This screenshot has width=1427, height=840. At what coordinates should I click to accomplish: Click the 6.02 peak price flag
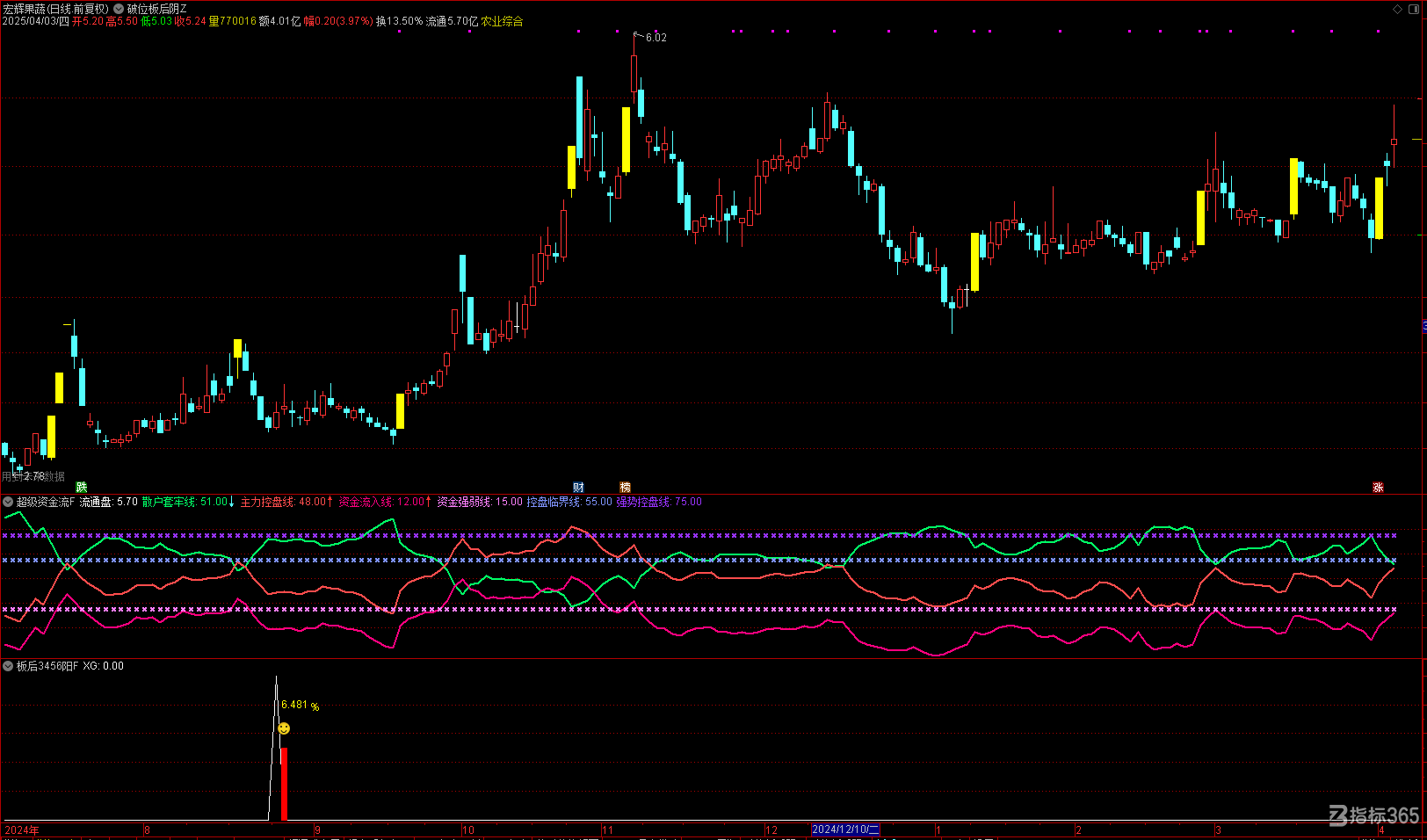(656, 38)
